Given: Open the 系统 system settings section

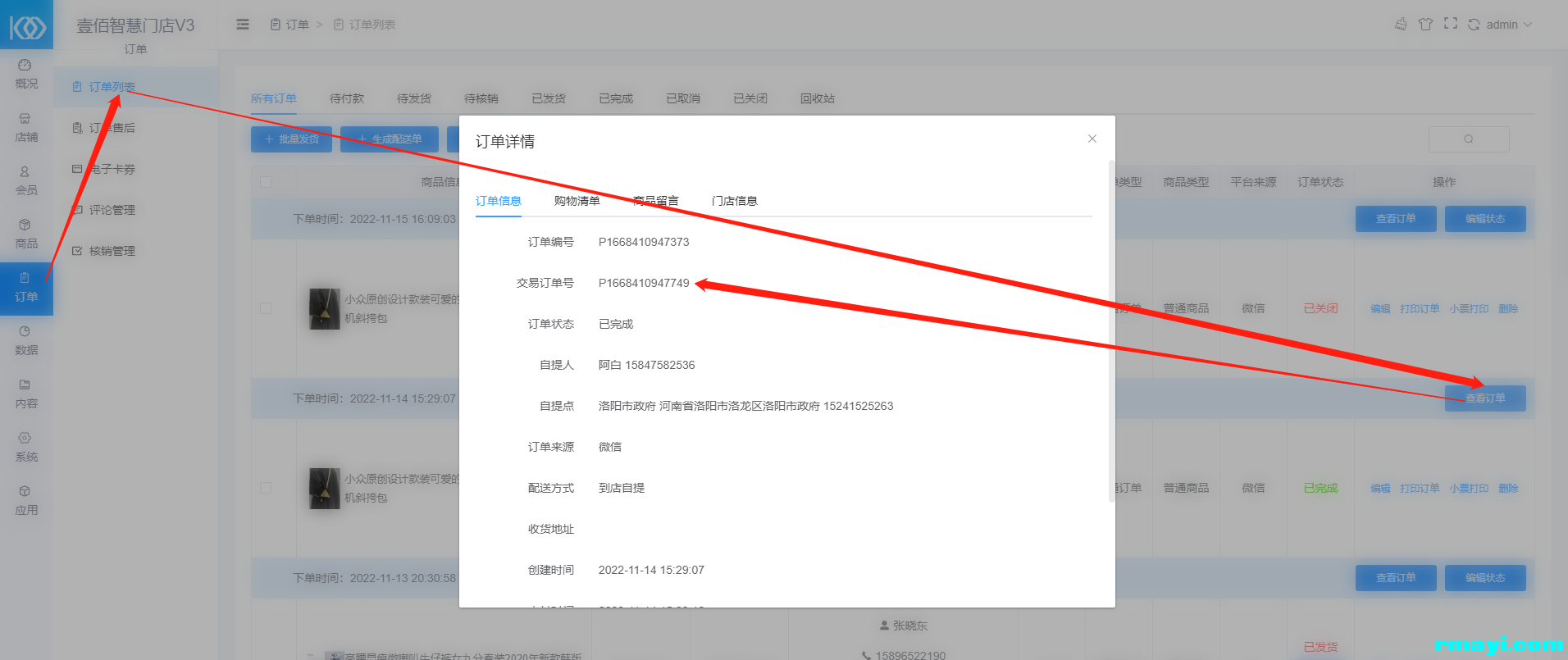Looking at the screenshot, I should tap(26, 448).
